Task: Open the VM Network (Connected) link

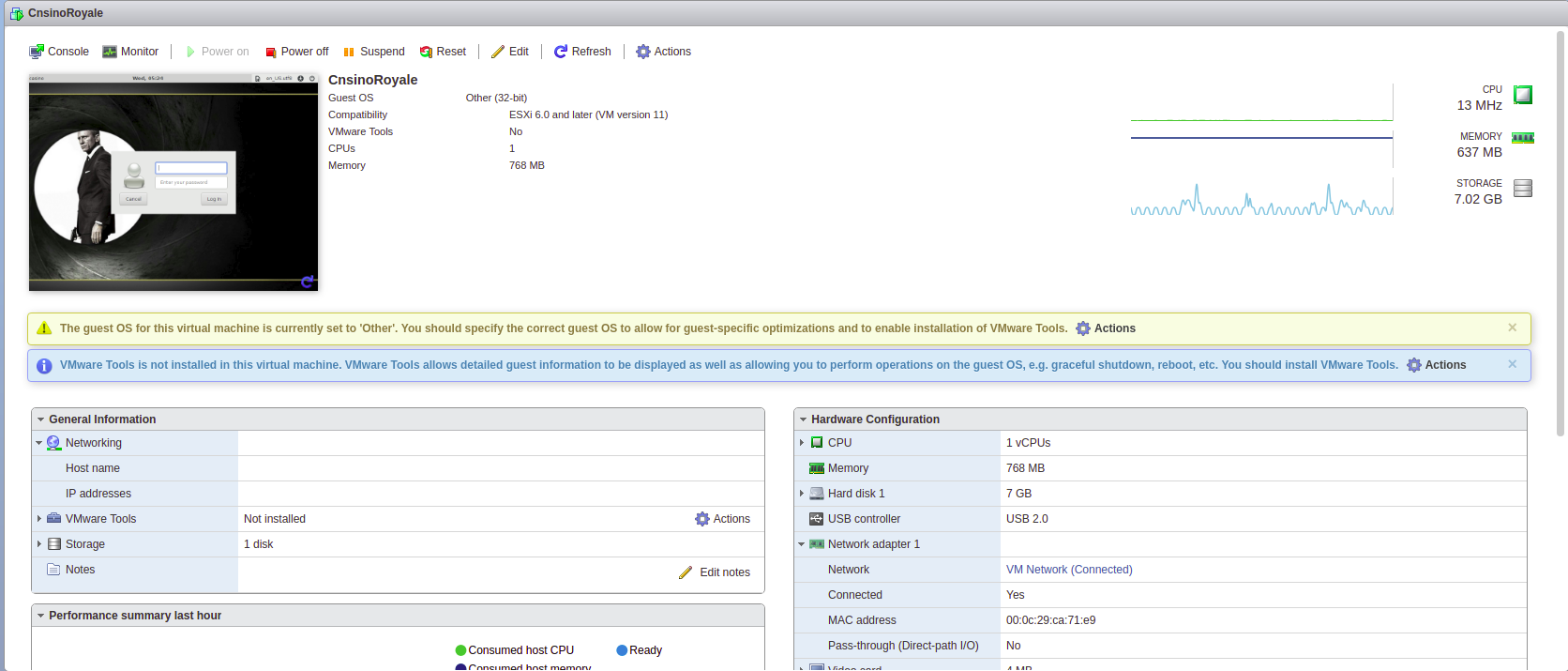Action: tap(1069, 570)
